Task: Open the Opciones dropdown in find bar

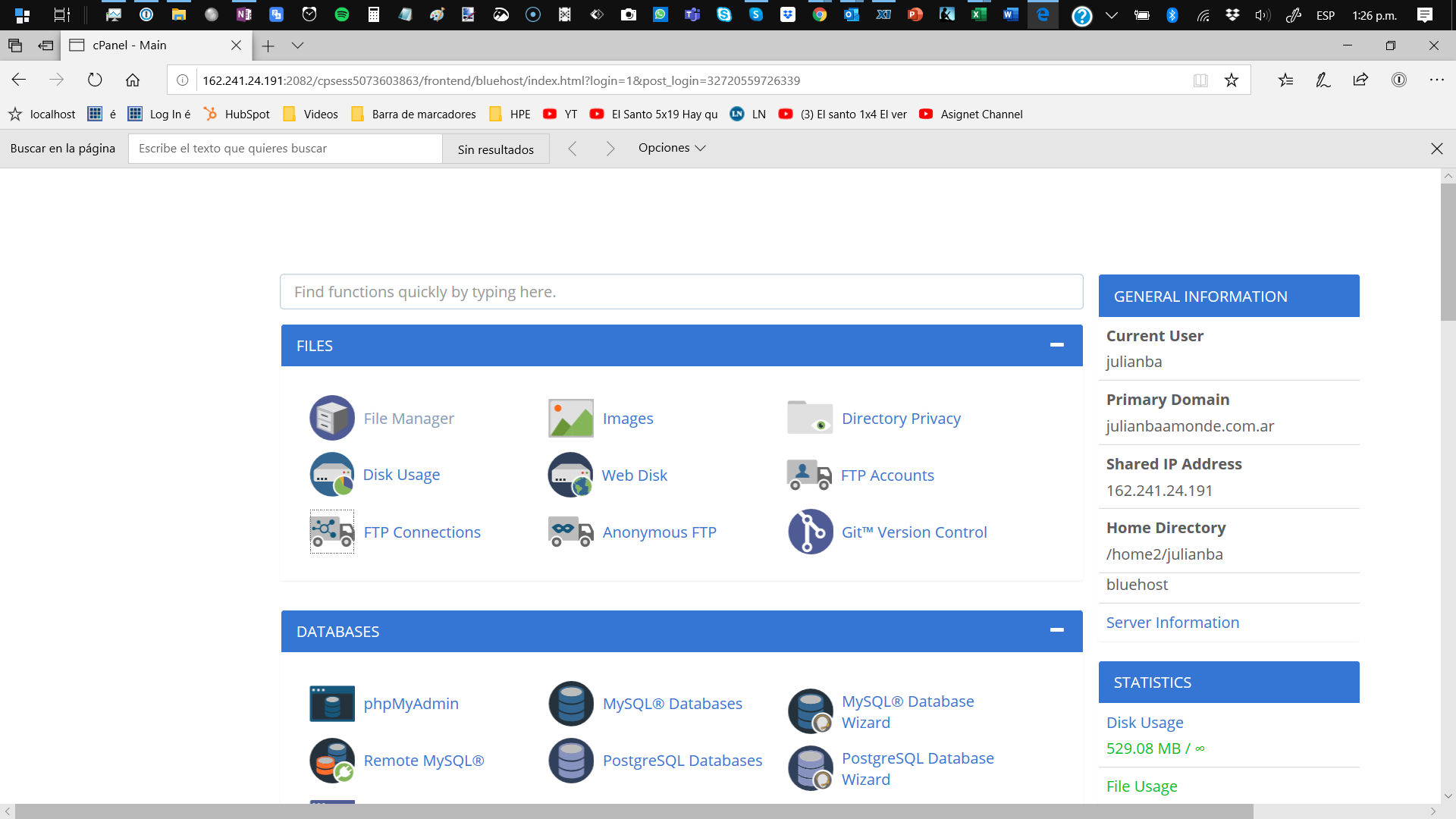Action: (672, 148)
